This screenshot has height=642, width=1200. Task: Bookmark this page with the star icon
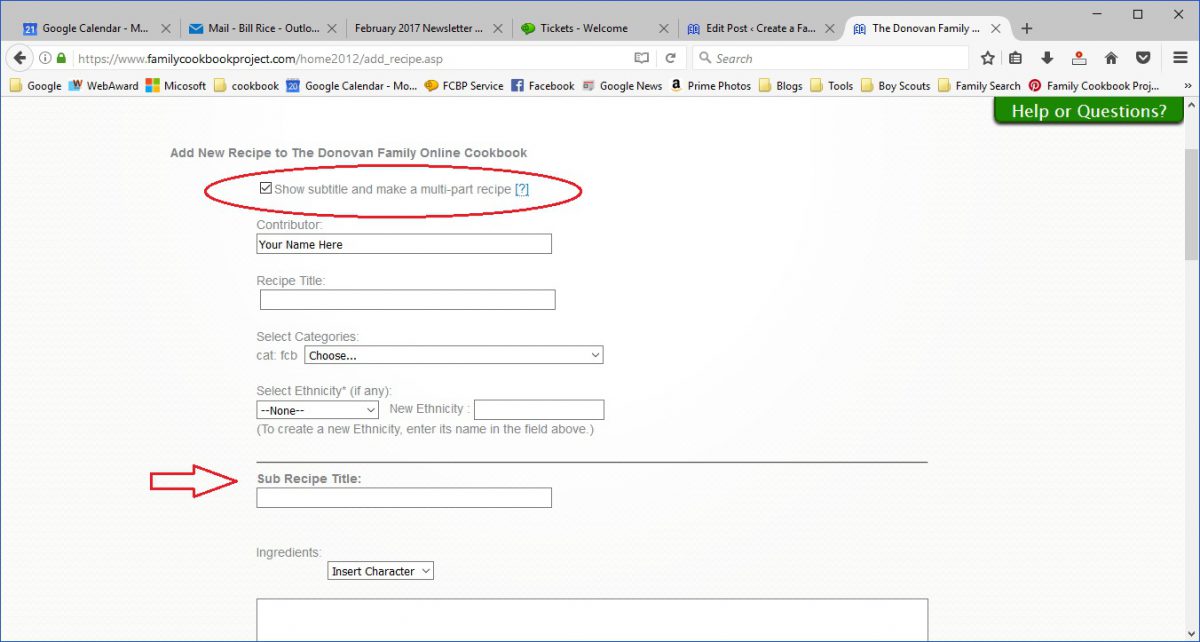pos(987,58)
